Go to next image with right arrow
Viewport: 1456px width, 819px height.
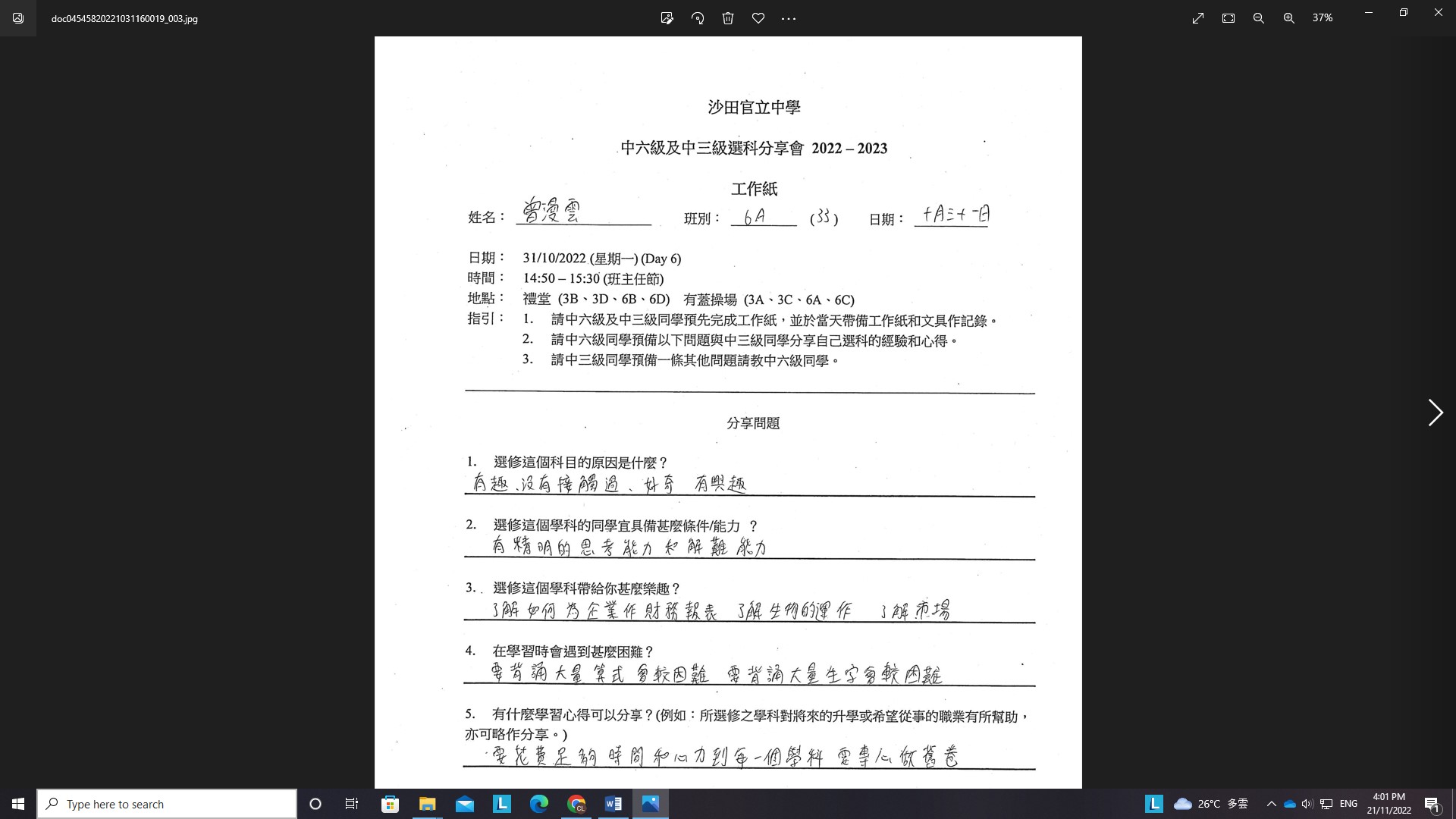pyautogui.click(x=1436, y=413)
